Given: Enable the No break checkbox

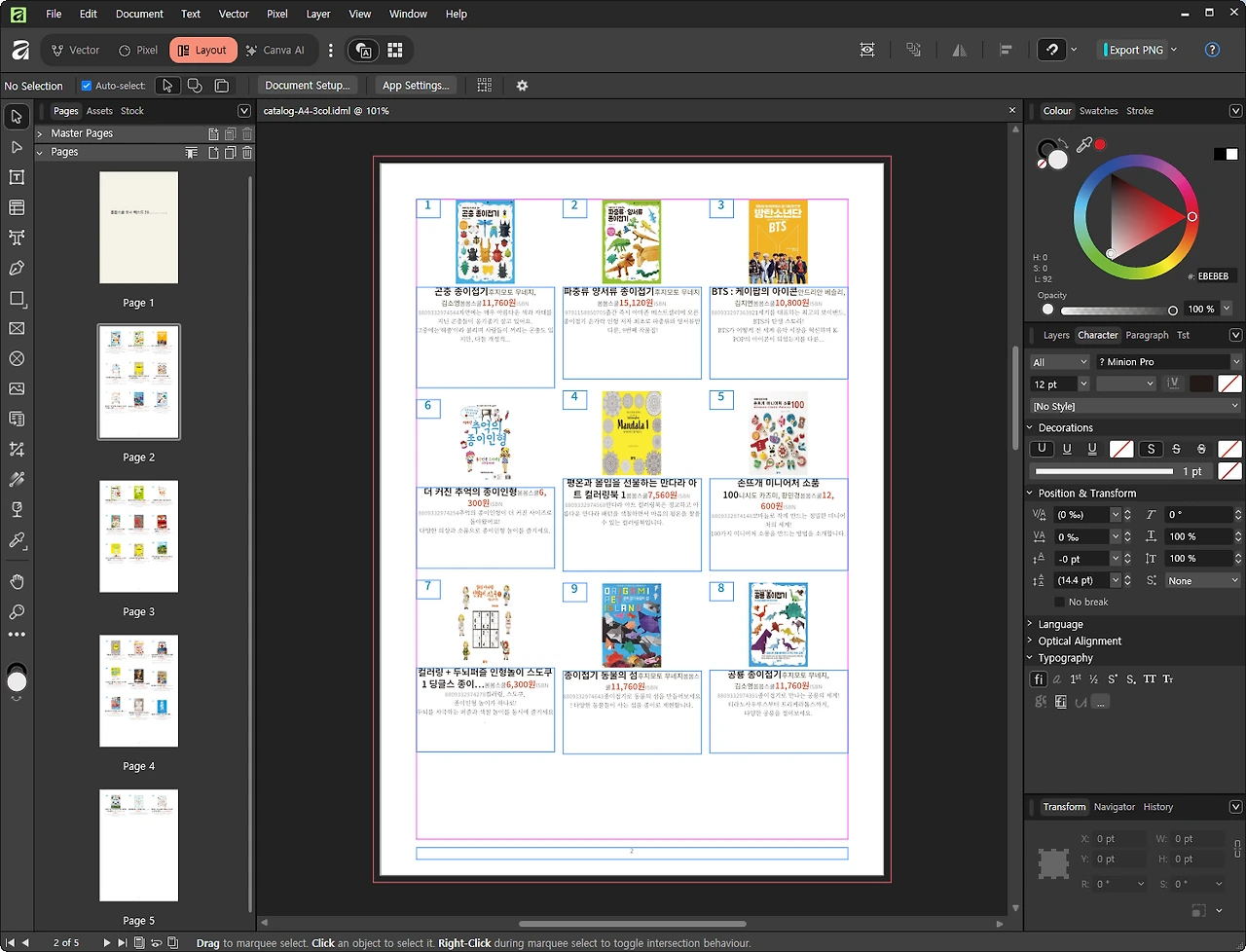Looking at the screenshot, I should tap(1059, 602).
